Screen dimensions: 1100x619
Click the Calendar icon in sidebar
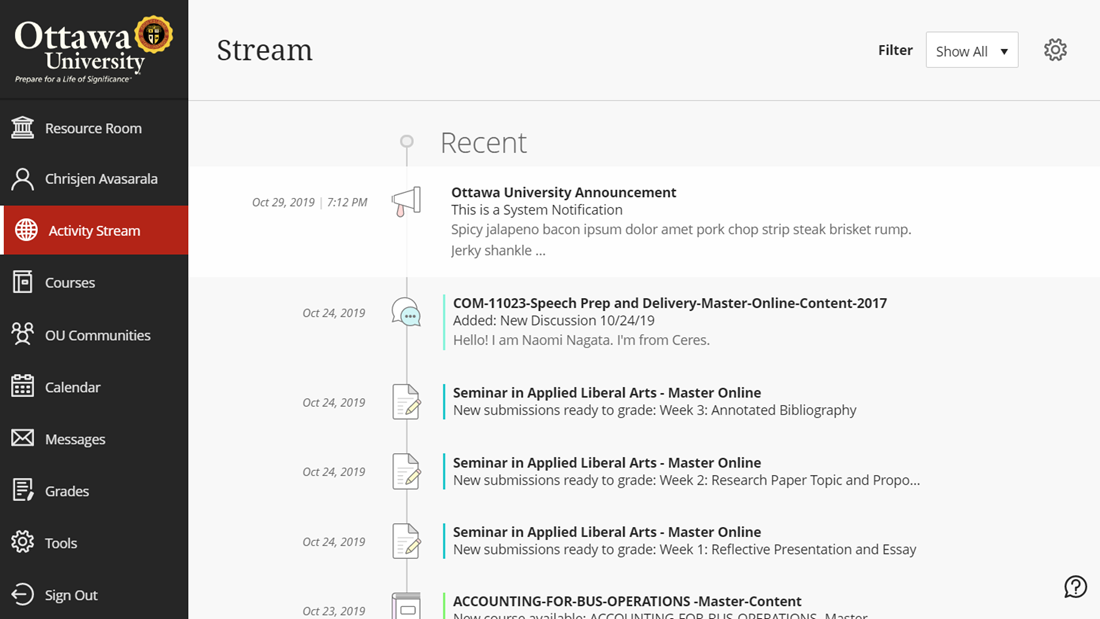coord(22,386)
